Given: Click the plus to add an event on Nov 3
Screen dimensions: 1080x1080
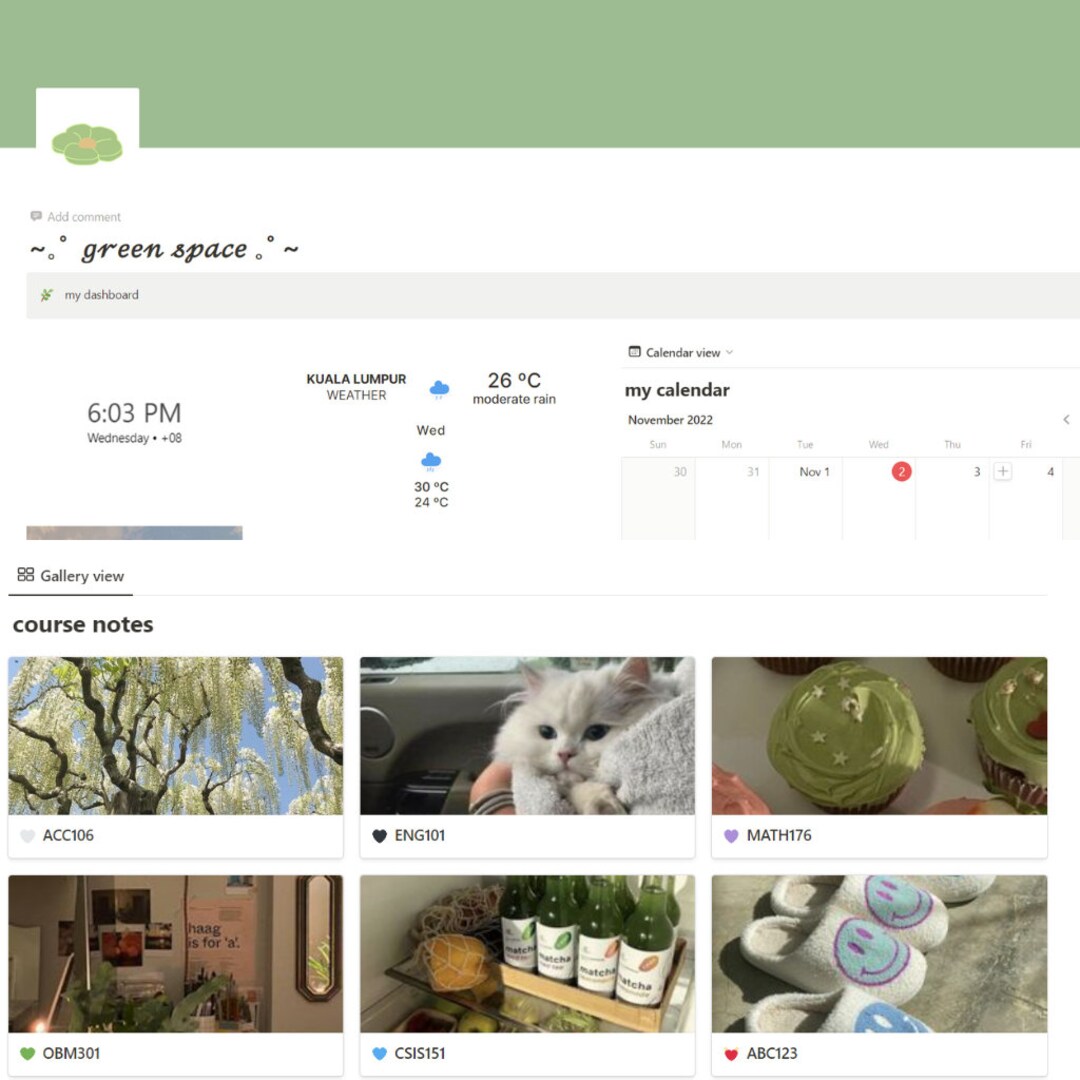Looking at the screenshot, I should [1003, 470].
